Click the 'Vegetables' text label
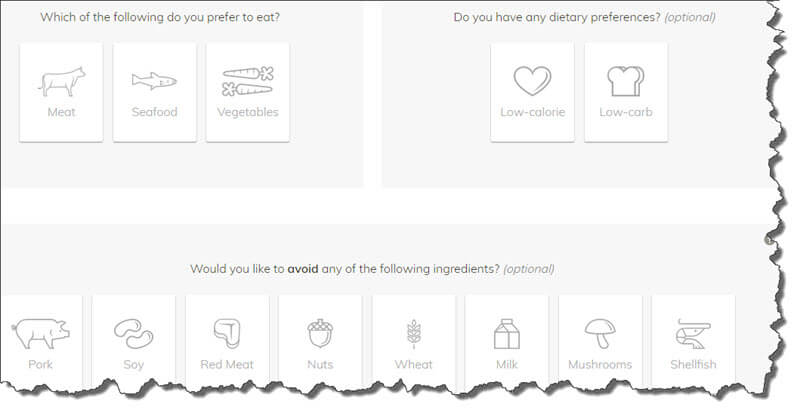 [248, 112]
